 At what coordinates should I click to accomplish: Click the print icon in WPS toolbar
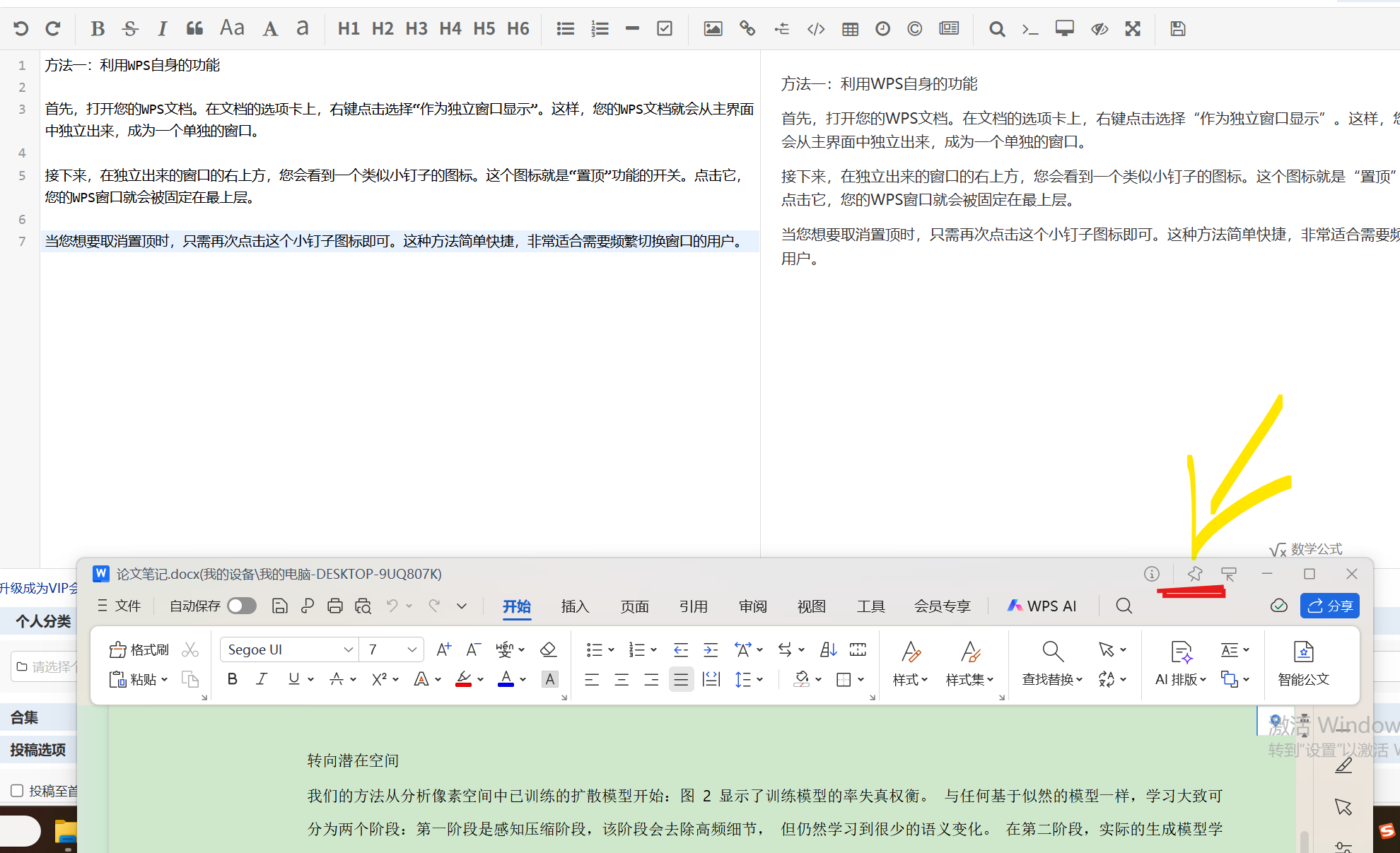[x=335, y=606]
